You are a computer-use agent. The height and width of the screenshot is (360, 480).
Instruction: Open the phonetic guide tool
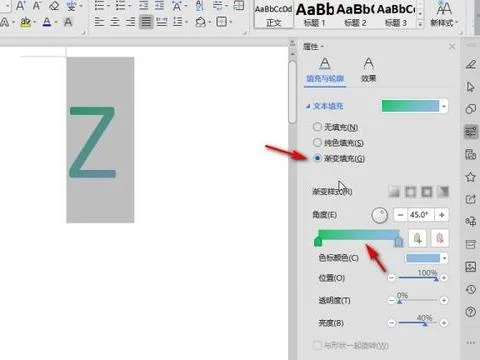(x=71, y=5)
